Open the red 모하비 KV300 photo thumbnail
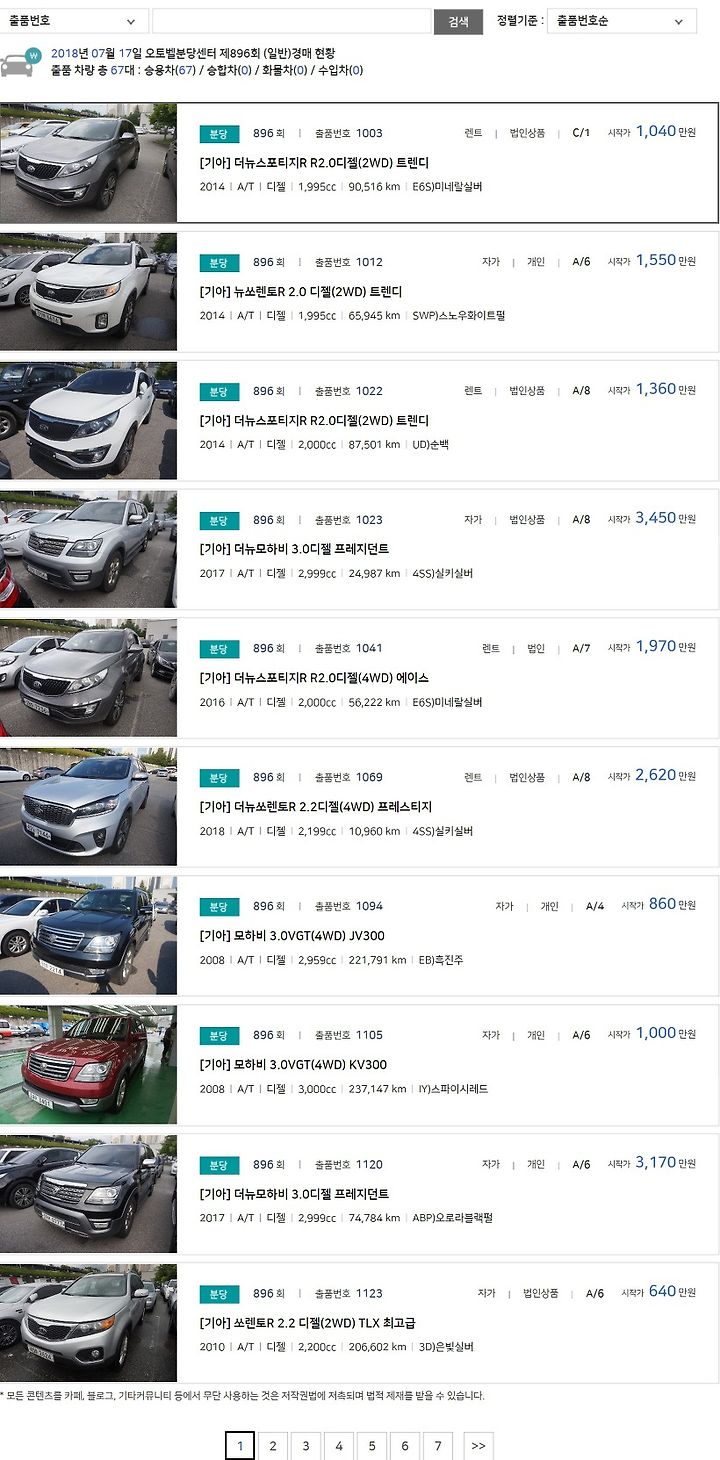The width and height of the screenshot is (720, 1460). click(88, 1064)
